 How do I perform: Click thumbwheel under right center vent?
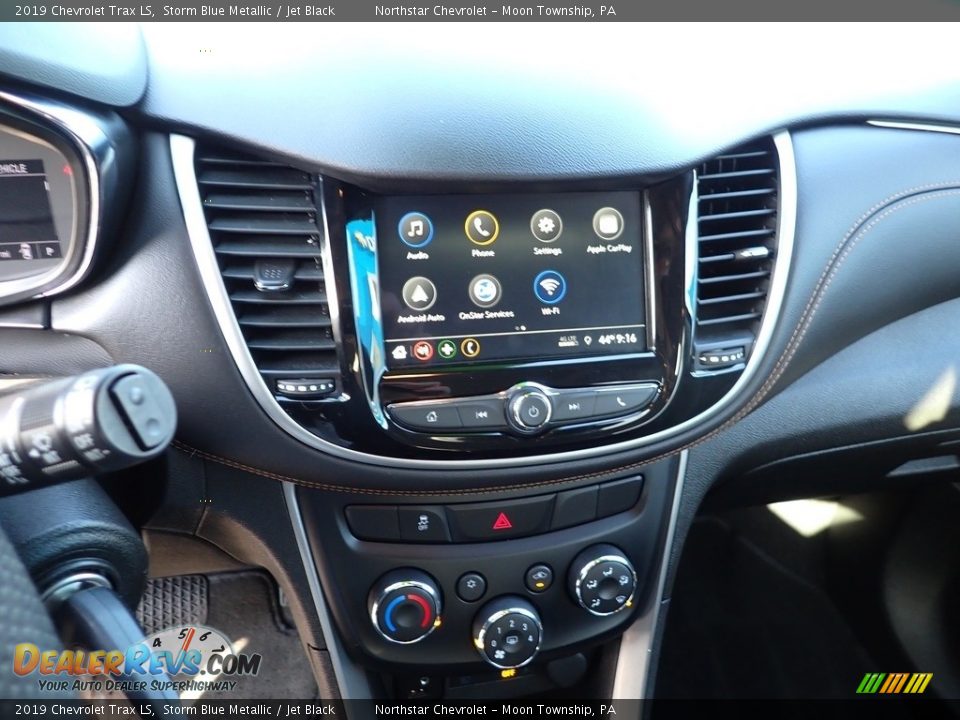point(721,356)
